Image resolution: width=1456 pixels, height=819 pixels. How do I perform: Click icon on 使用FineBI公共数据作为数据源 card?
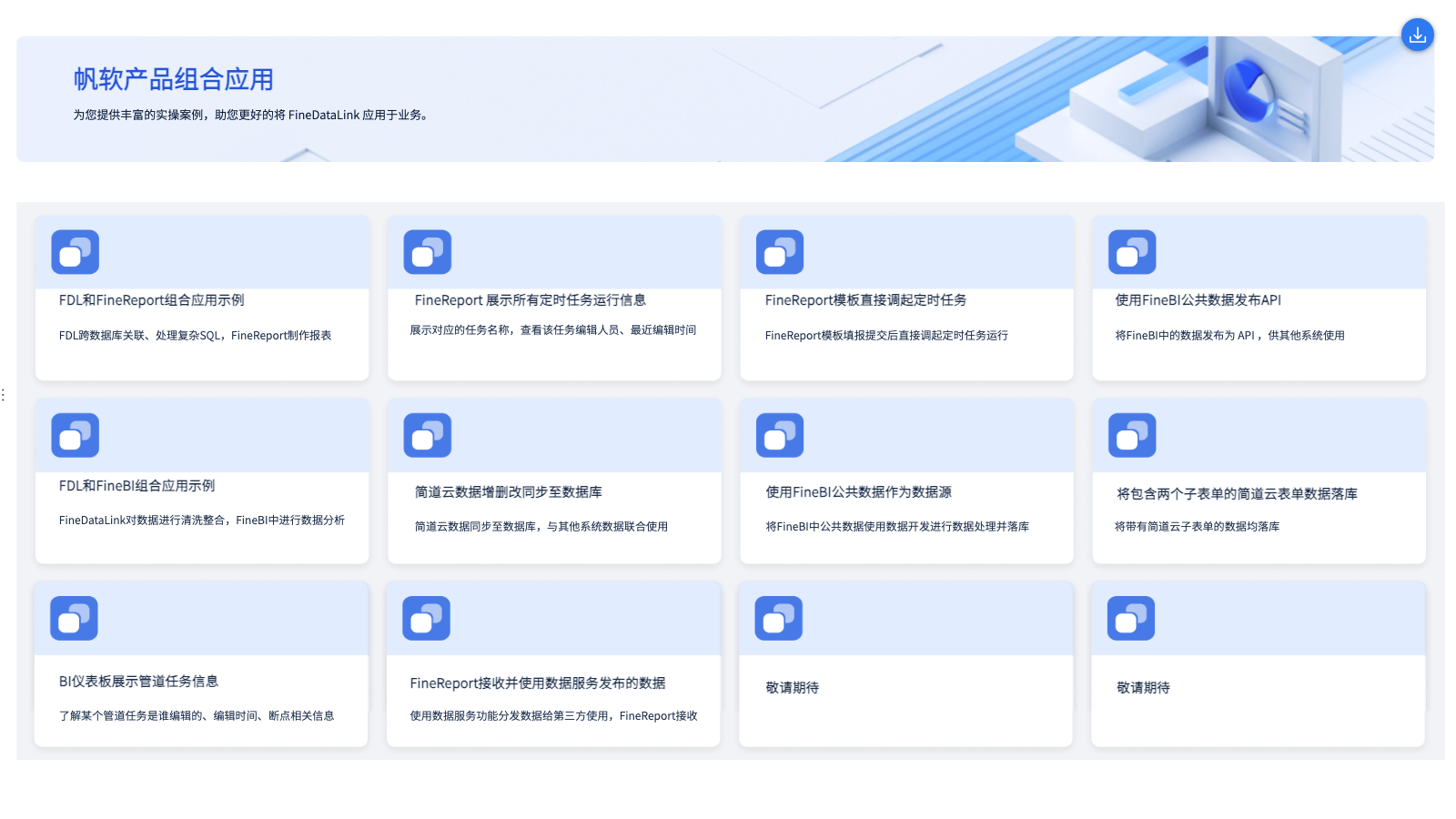point(780,435)
